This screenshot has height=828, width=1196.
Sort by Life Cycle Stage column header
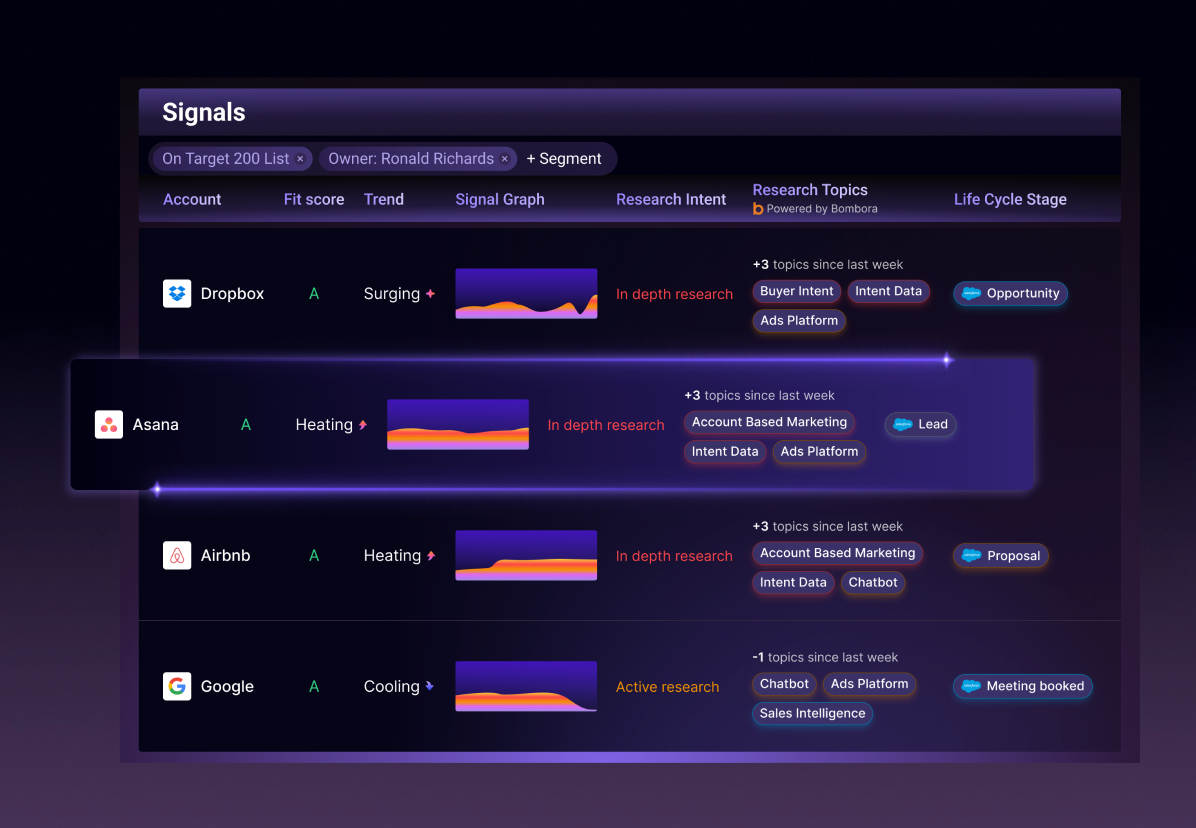tap(1010, 200)
